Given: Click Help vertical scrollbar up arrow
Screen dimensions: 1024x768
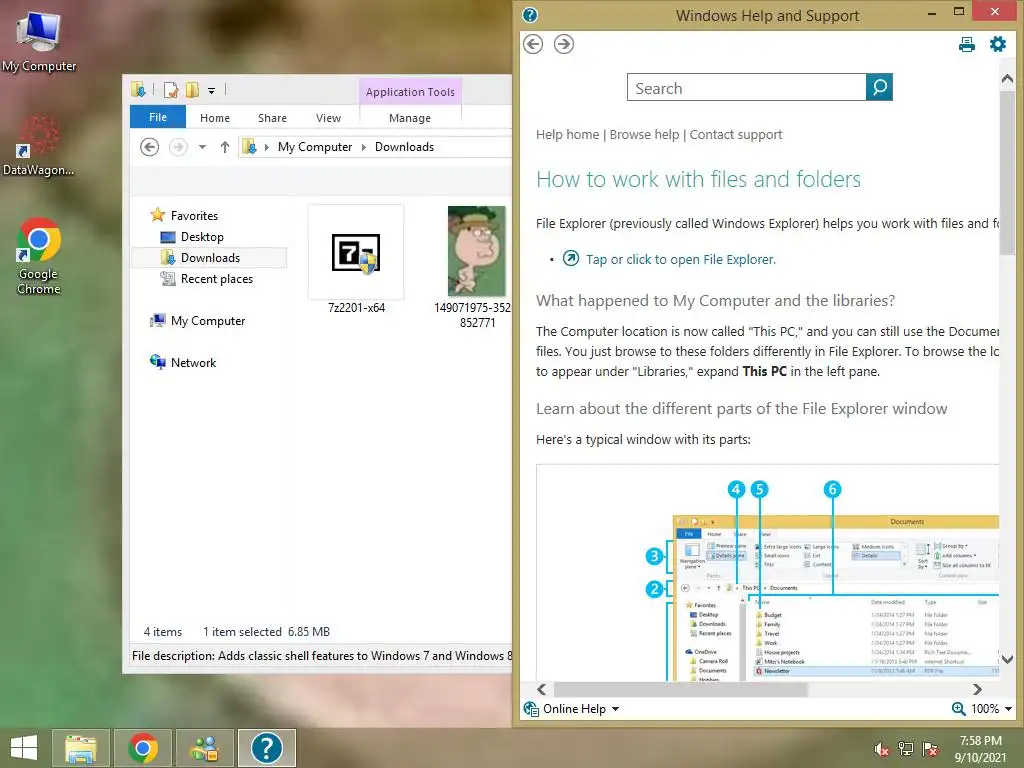Looking at the screenshot, I should click(1007, 80).
